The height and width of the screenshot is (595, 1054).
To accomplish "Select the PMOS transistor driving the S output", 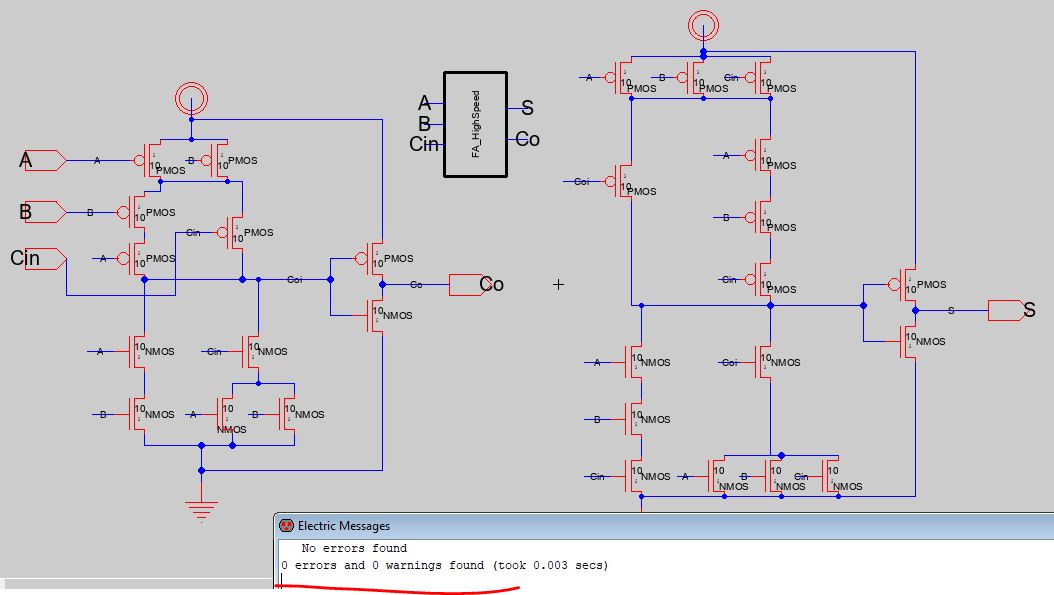I will (910, 284).
